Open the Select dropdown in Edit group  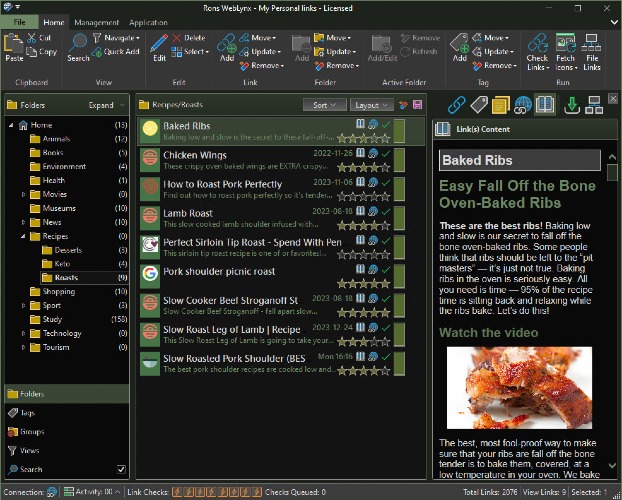[190, 52]
